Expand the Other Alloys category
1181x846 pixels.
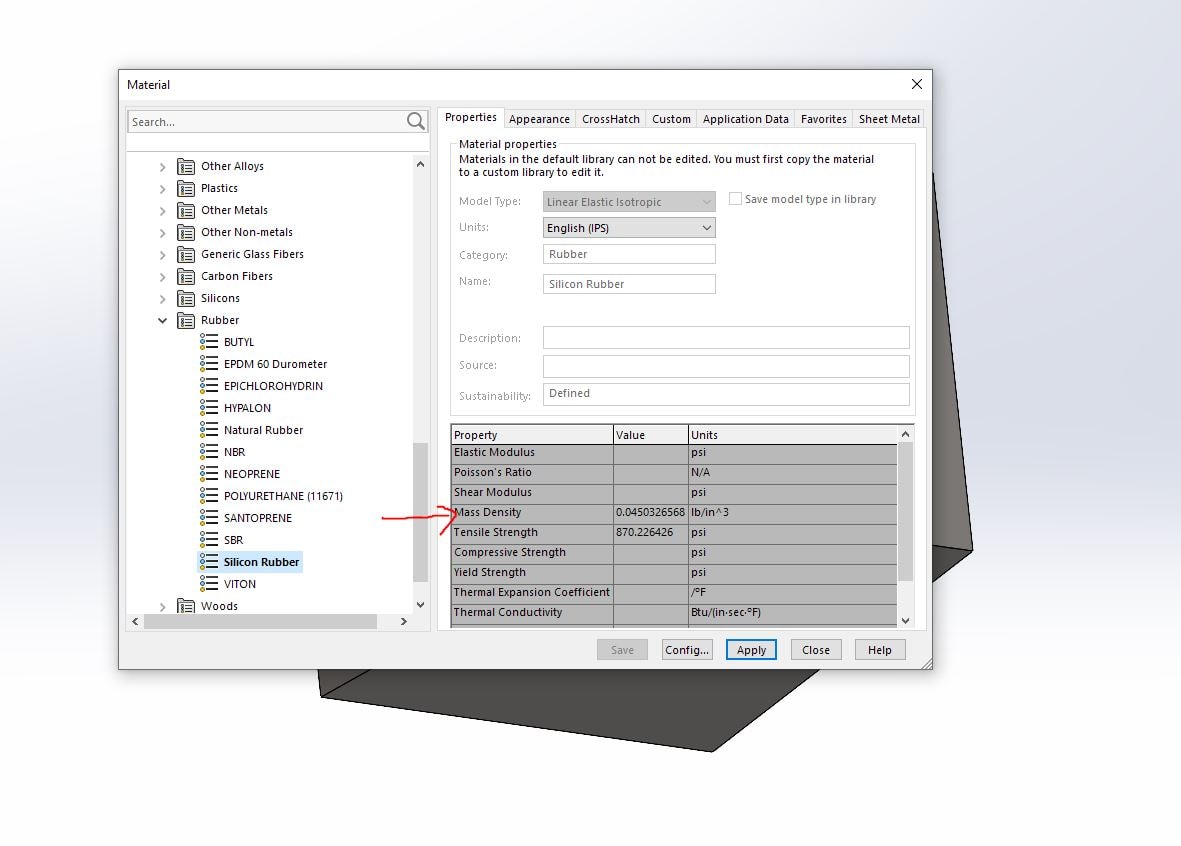162,166
